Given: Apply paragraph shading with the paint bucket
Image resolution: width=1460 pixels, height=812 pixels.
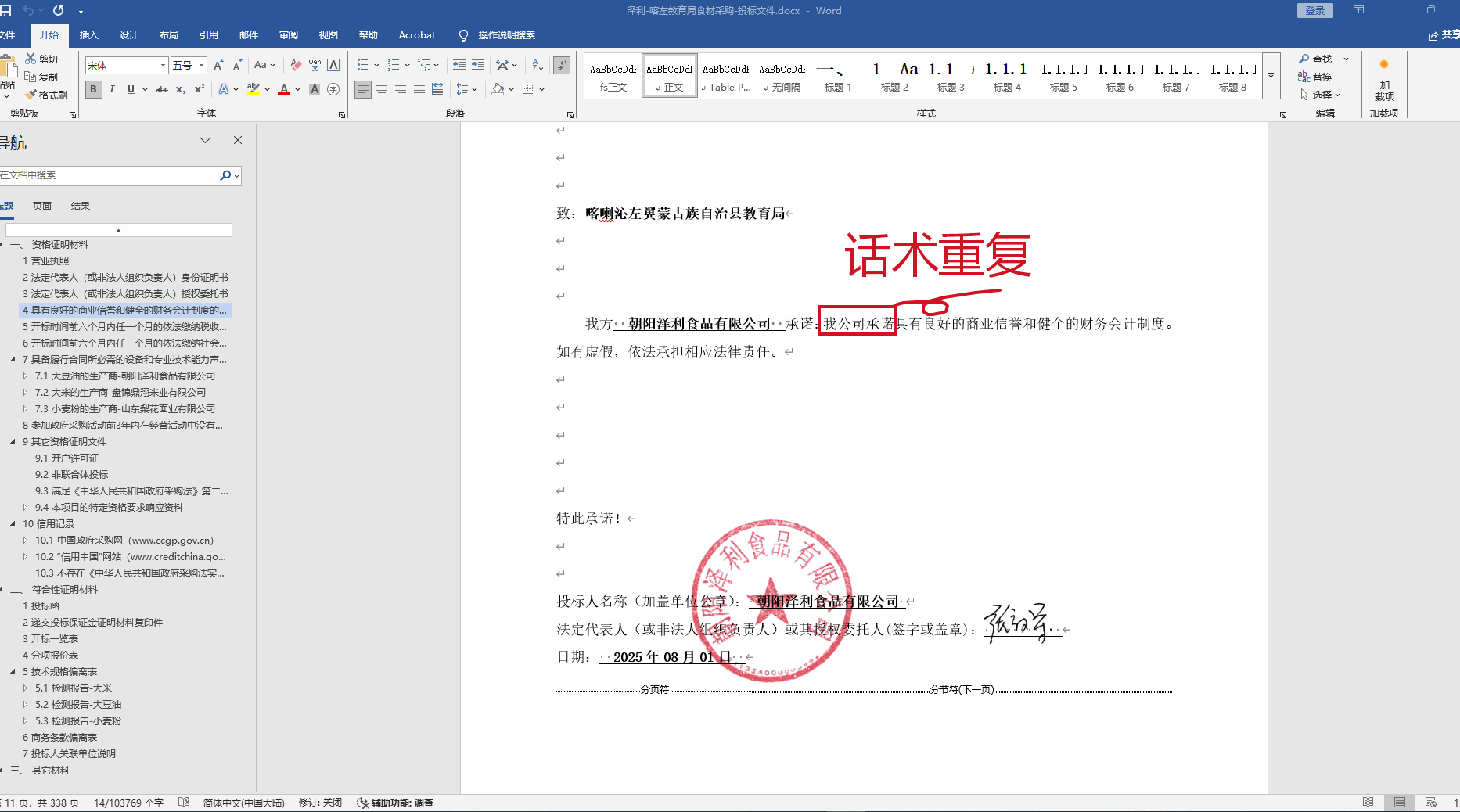Looking at the screenshot, I should (x=498, y=89).
